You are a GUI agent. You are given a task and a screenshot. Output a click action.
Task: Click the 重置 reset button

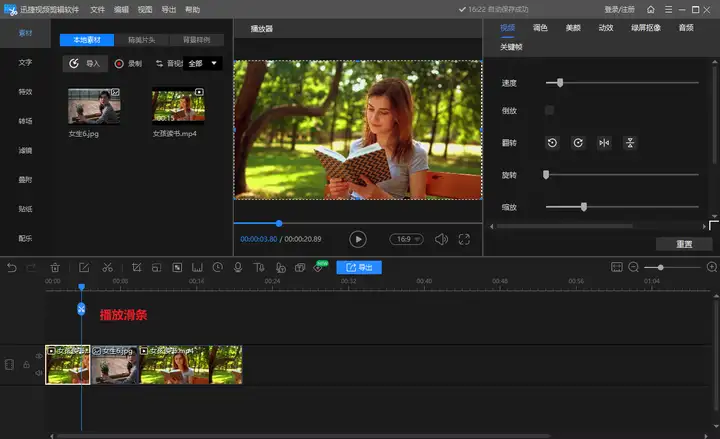[684, 244]
